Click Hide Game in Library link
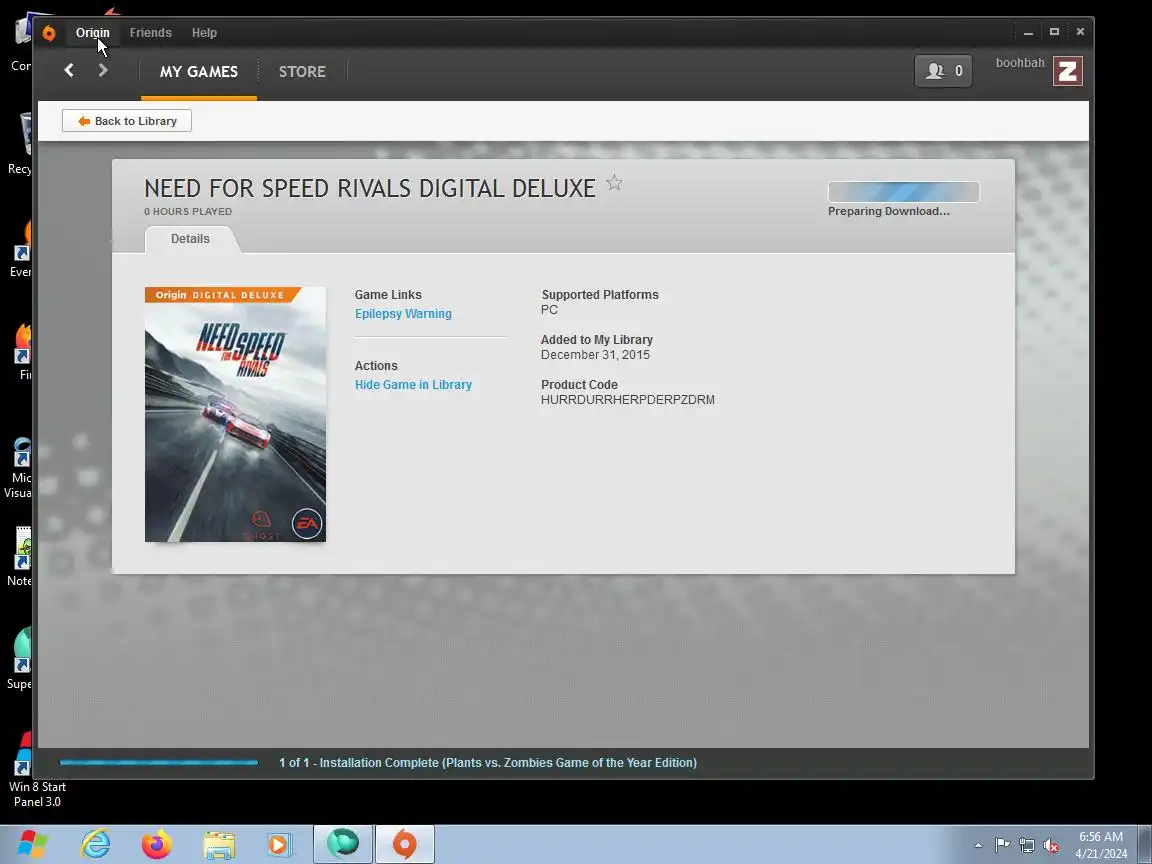This screenshot has width=1152, height=864. [x=413, y=385]
